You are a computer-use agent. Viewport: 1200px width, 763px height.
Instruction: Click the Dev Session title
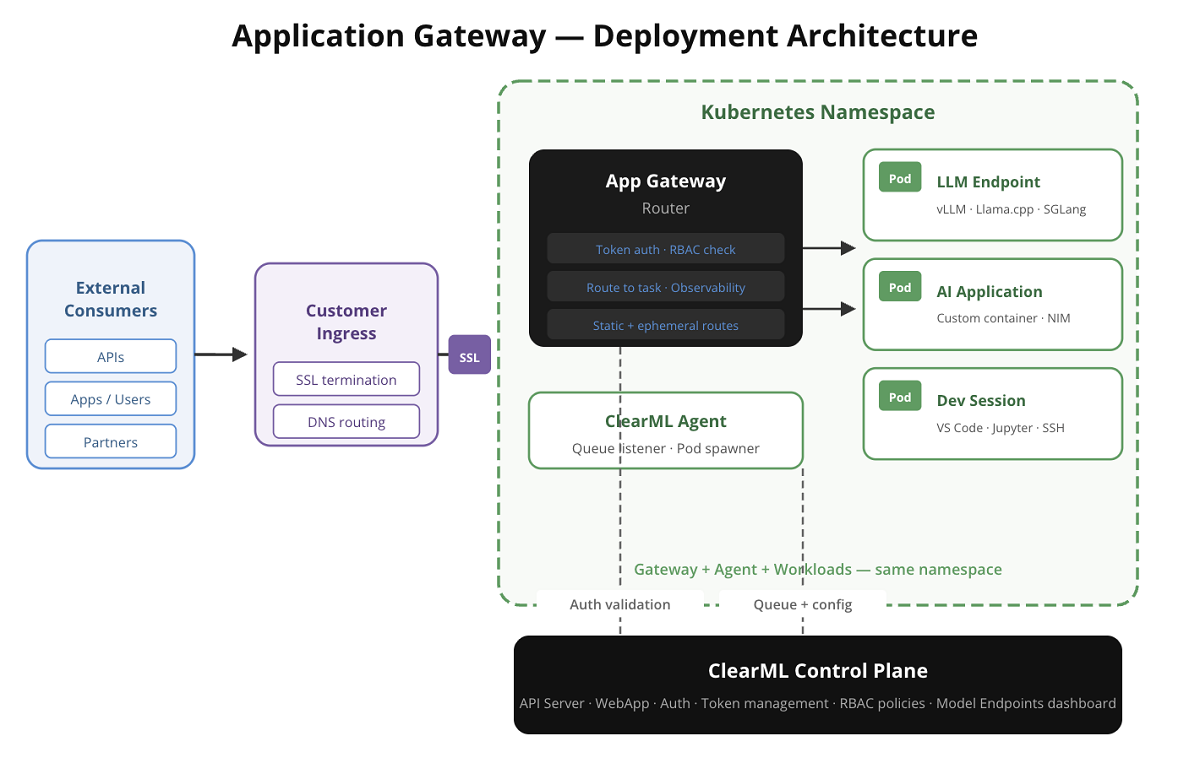click(981, 400)
